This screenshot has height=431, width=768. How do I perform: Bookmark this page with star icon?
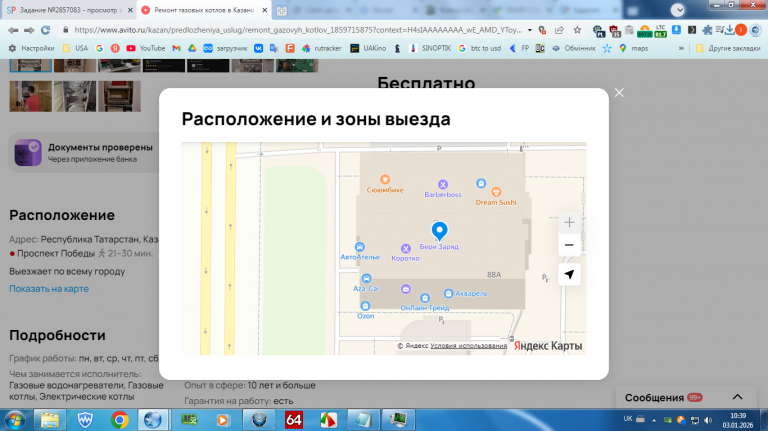point(577,30)
